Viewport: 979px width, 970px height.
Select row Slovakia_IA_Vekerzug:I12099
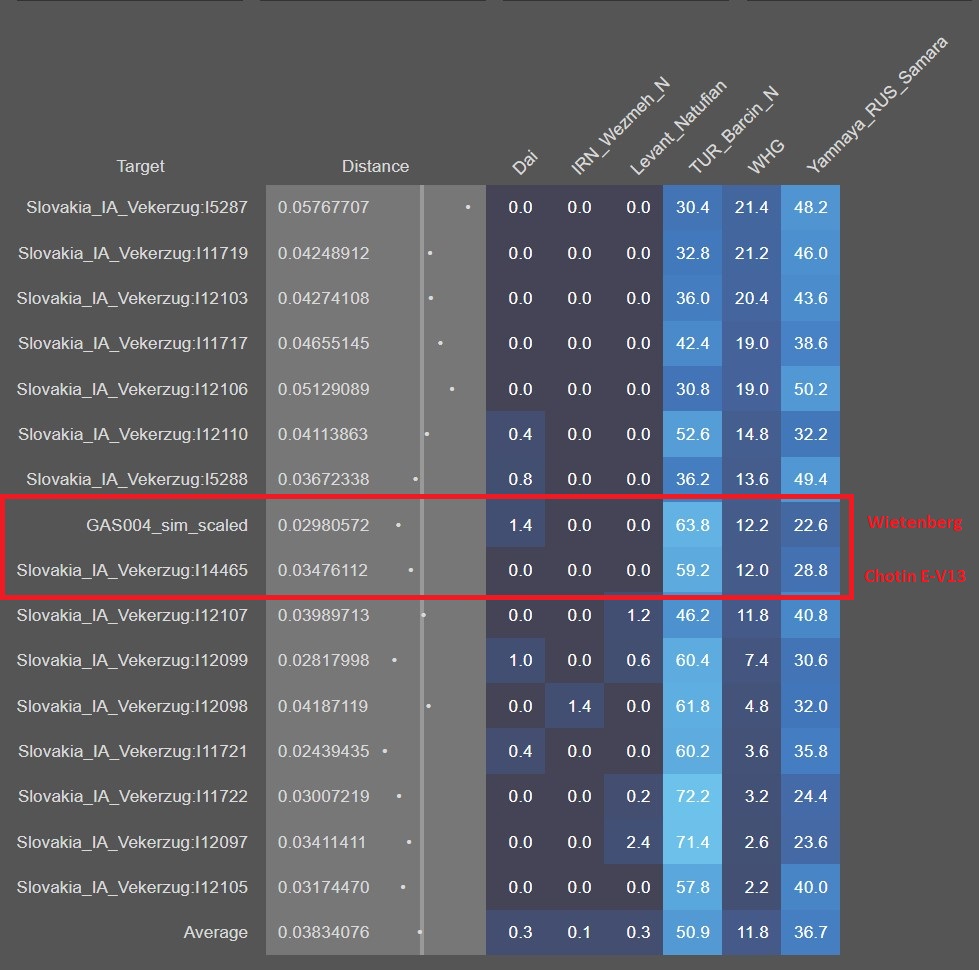pyautogui.click(x=132, y=660)
